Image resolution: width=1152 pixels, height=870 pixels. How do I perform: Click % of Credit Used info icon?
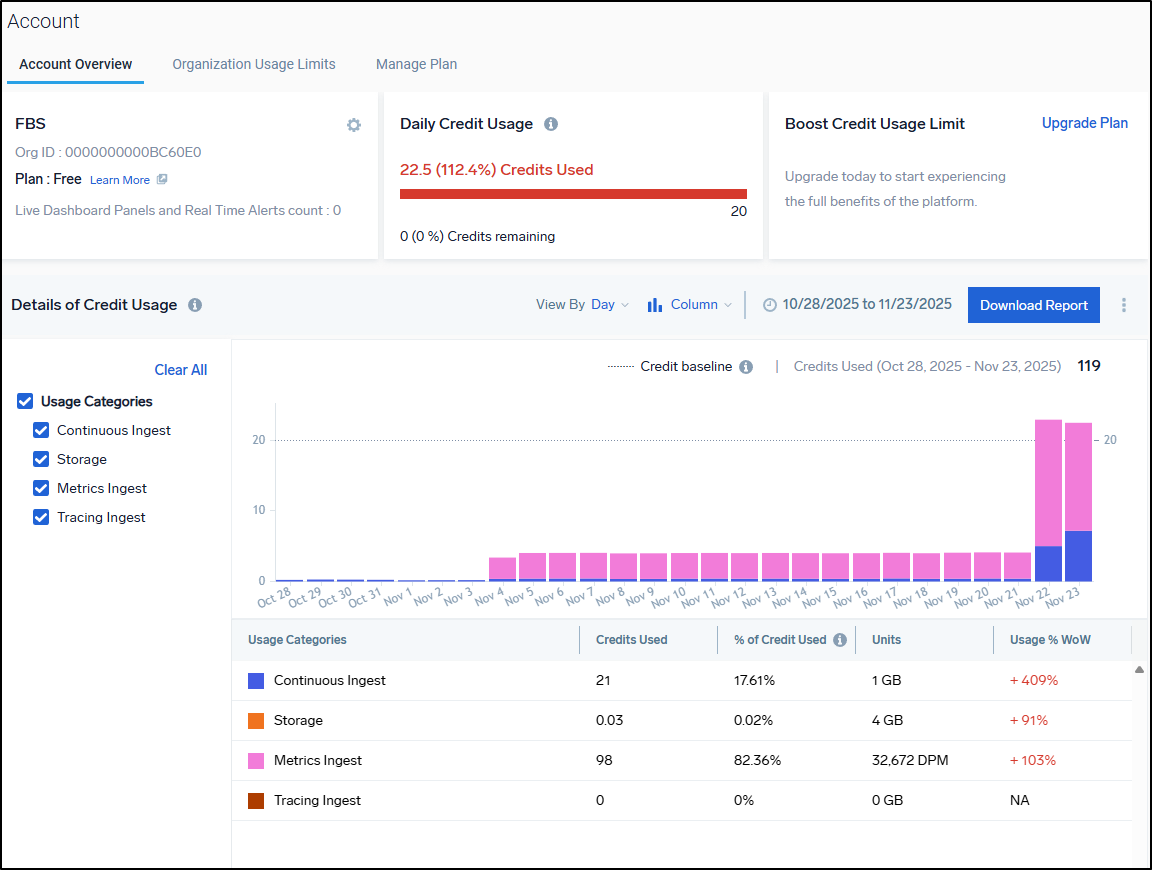coord(840,640)
